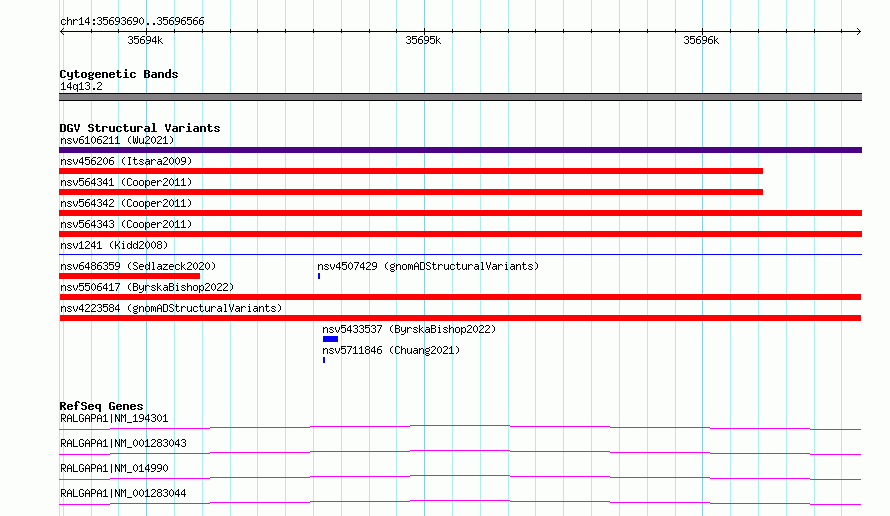Click the small blue nsv5711846 marker

[324, 360]
